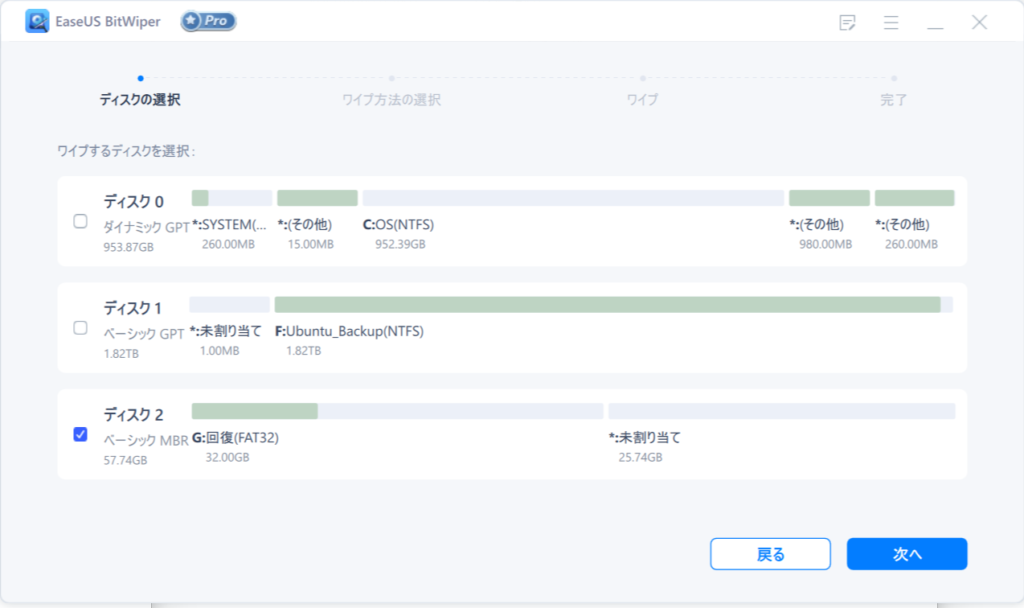Uncheck the ディスク 2 checkbox
This screenshot has width=1024, height=608.
(x=81, y=434)
